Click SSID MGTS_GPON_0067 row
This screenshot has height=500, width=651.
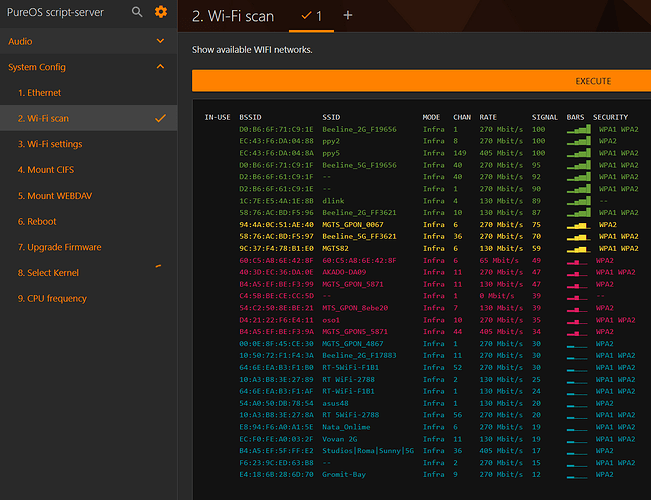[x=353, y=225]
